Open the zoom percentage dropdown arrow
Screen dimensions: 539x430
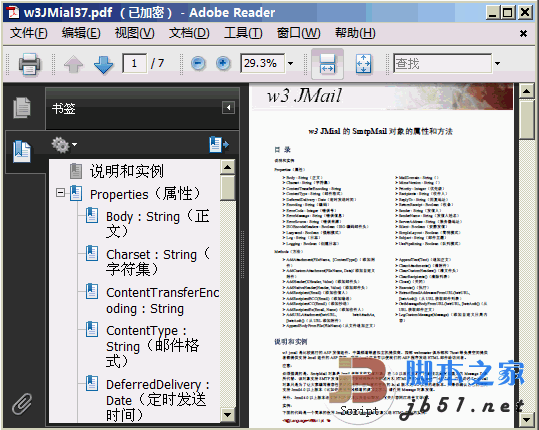(290, 63)
